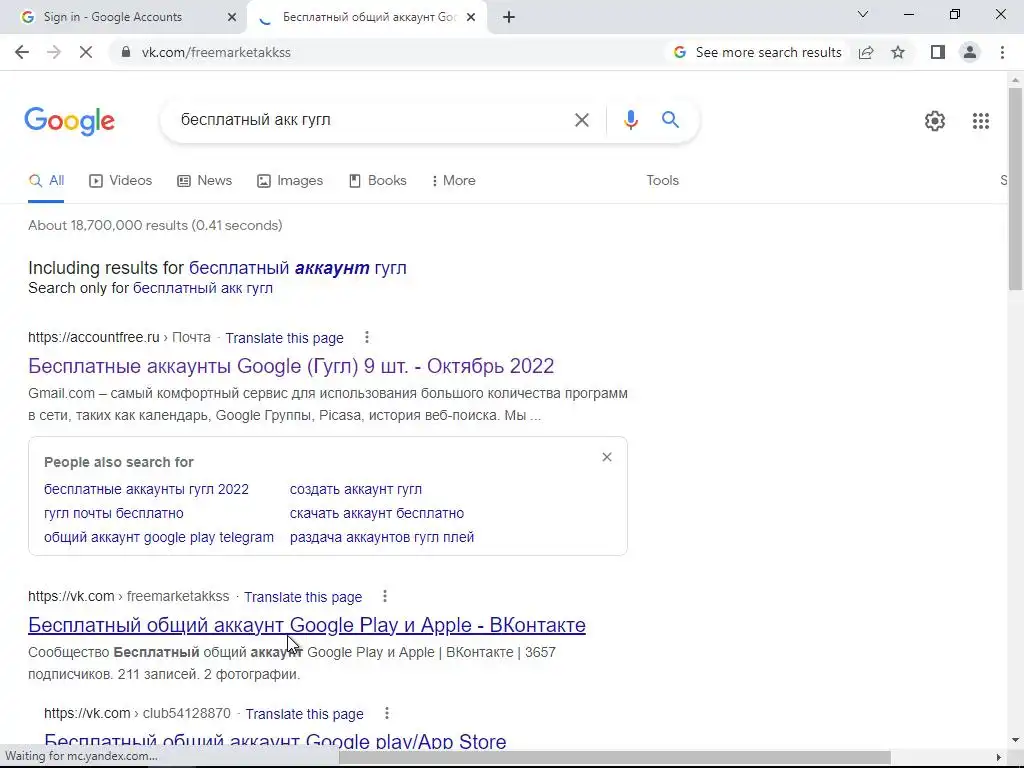Search создать аккаунт гугл
The height and width of the screenshot is (768, 1024).
(x=356, y=489)
